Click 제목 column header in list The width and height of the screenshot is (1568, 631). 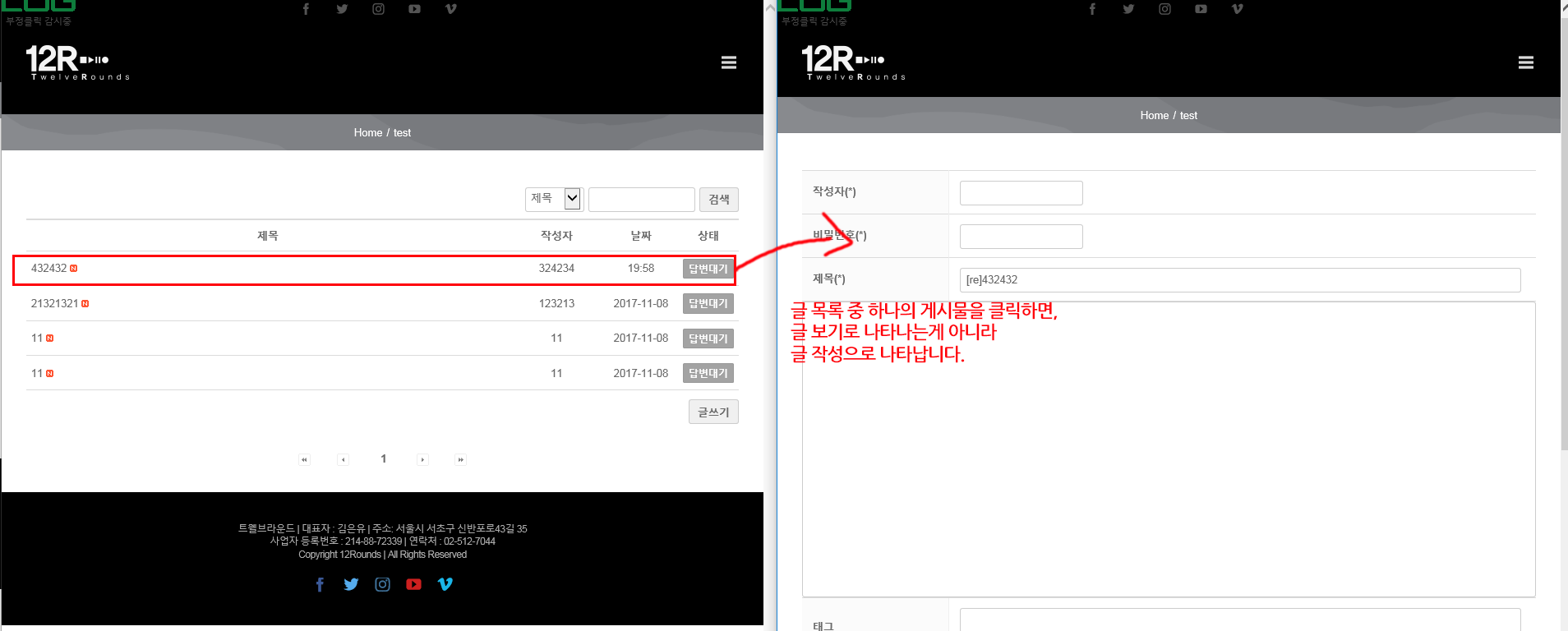point(268,236)
